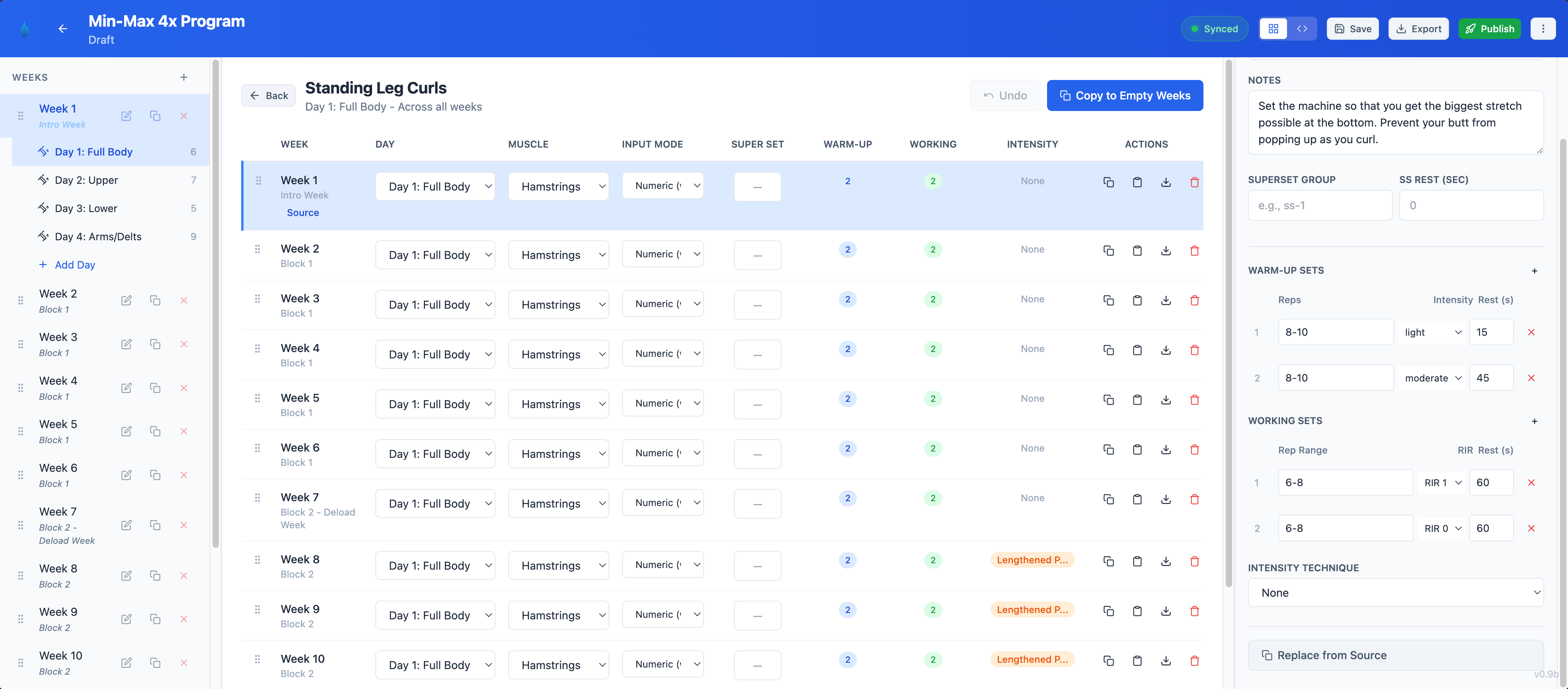Click the Copy to Empty Weeks button
This screenshot has width=1568, height=689.
(x=1124, y=95)
